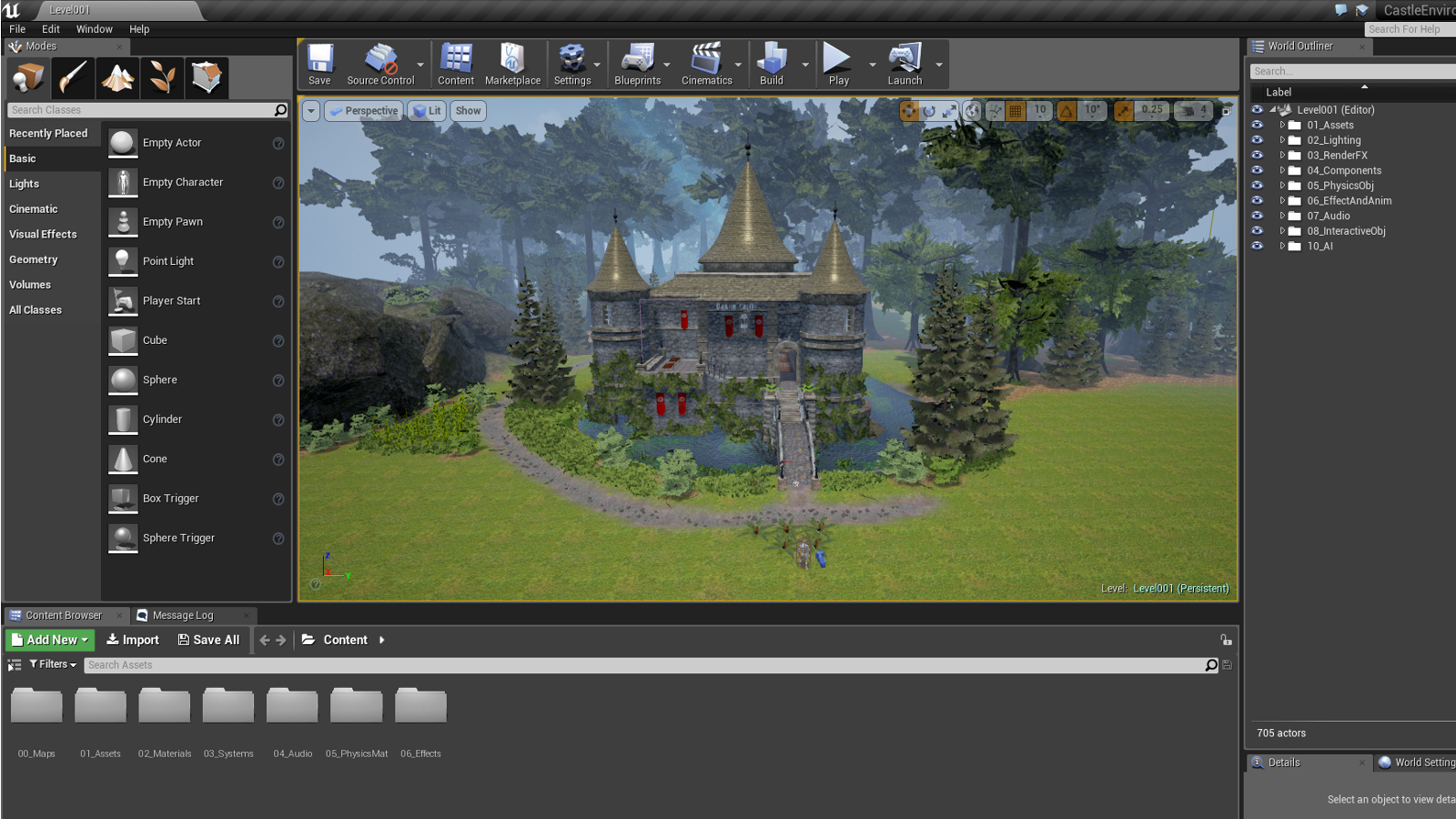The height and width of the screenshot is (819, 1456).
Task: Toggle visibility of 04_Components folder
Action: tap(1258, 170)
